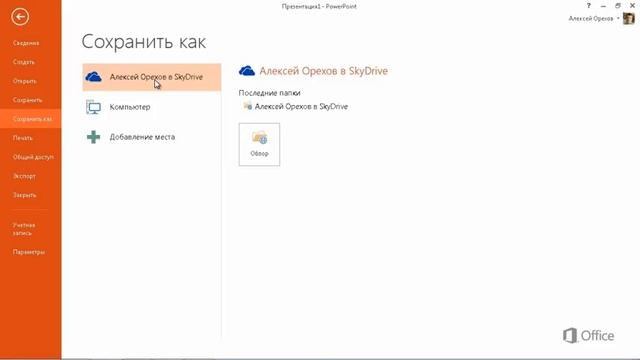Select Экспорт in the sidebar

[24, 176]
